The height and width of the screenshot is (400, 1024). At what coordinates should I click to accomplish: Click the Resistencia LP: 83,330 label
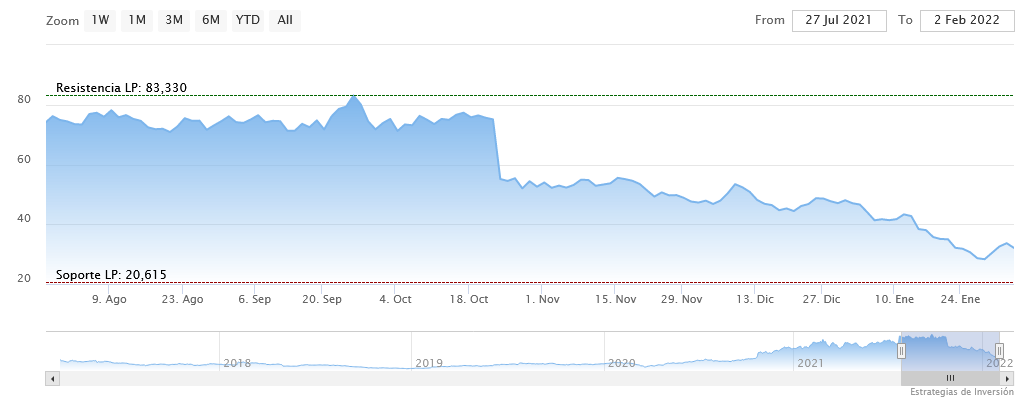click(x=121, y=88)
